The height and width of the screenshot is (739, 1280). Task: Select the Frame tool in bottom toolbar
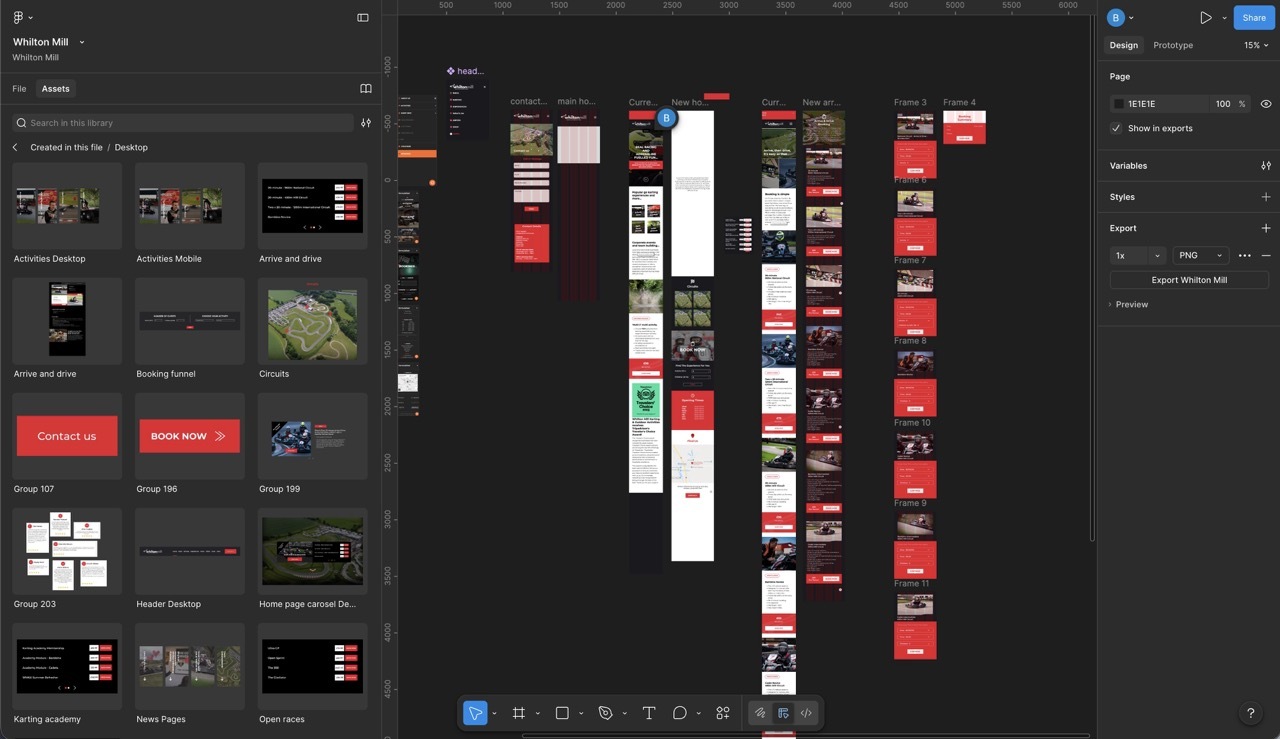[518, 713]
